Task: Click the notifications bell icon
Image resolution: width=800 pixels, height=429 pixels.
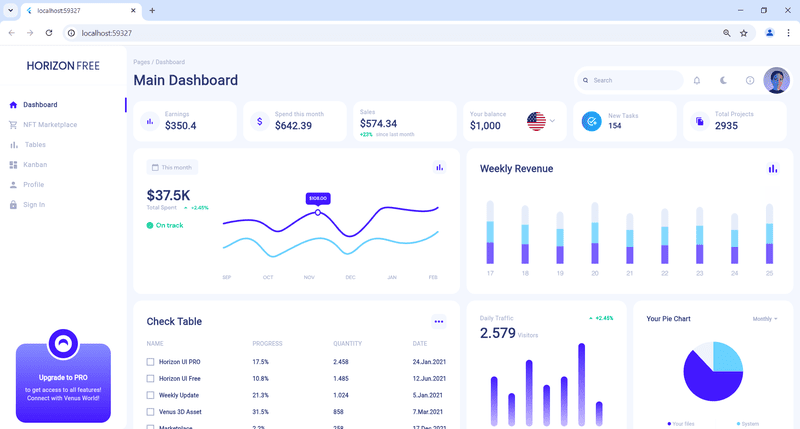Action: (696, 80)
